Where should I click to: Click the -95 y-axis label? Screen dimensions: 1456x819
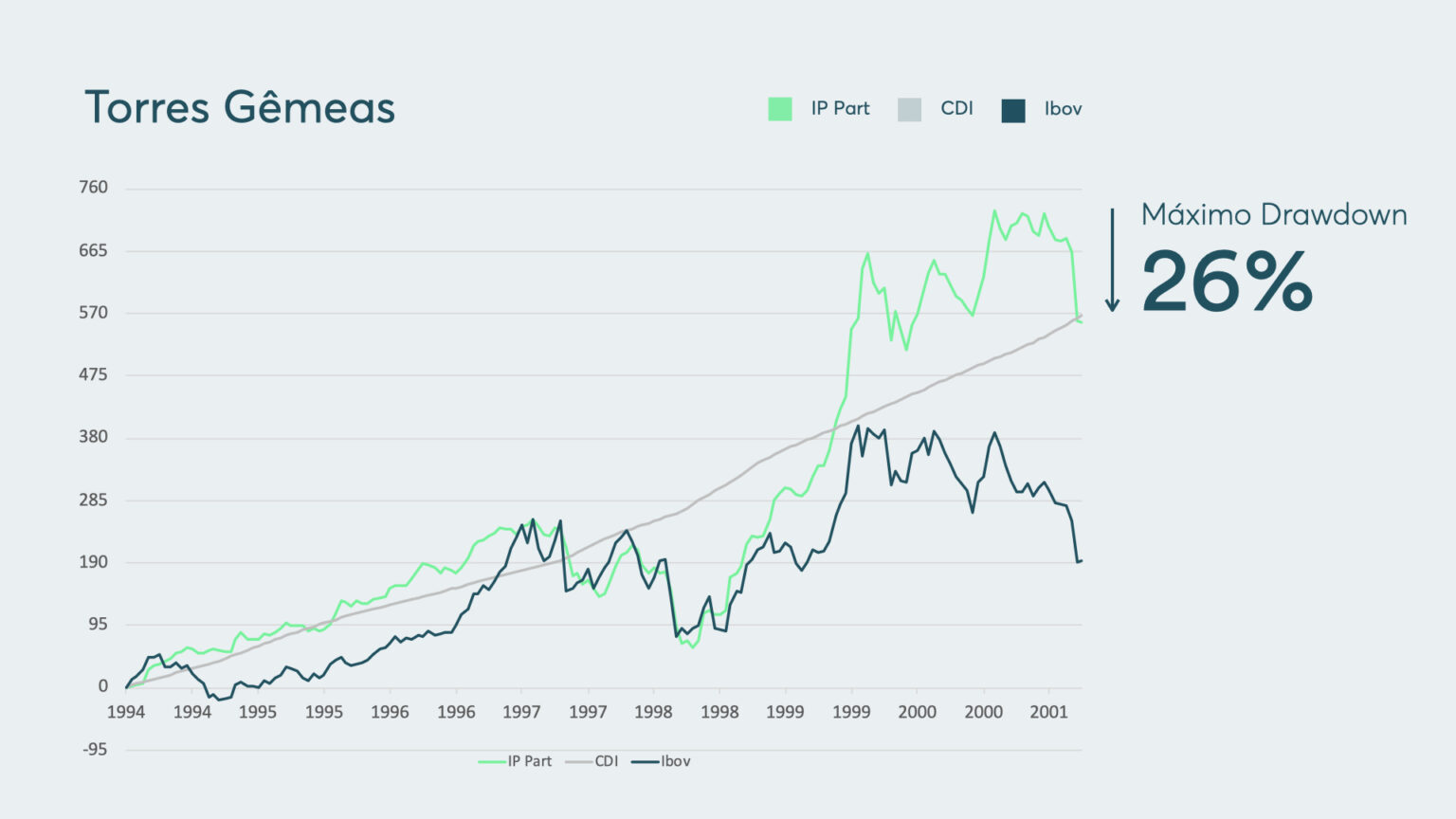(93, 750)
